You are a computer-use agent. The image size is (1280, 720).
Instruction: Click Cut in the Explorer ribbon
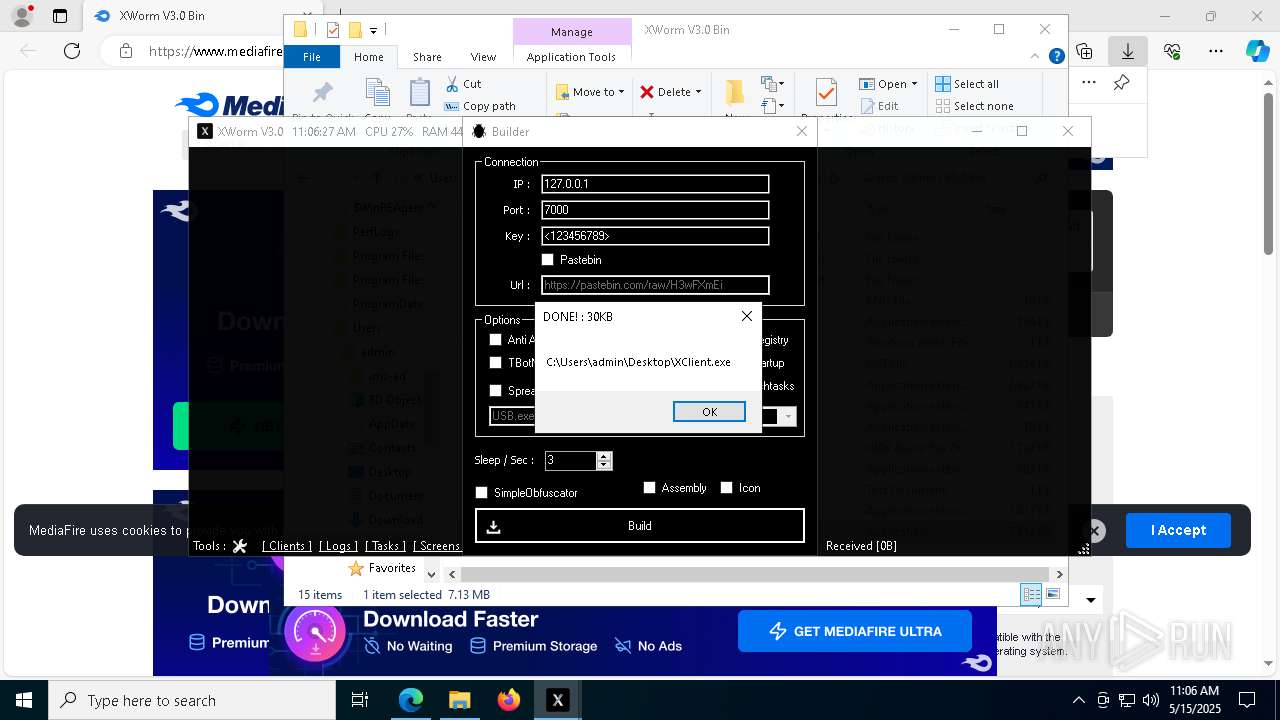pyautogui.click(x=463, y=84)
